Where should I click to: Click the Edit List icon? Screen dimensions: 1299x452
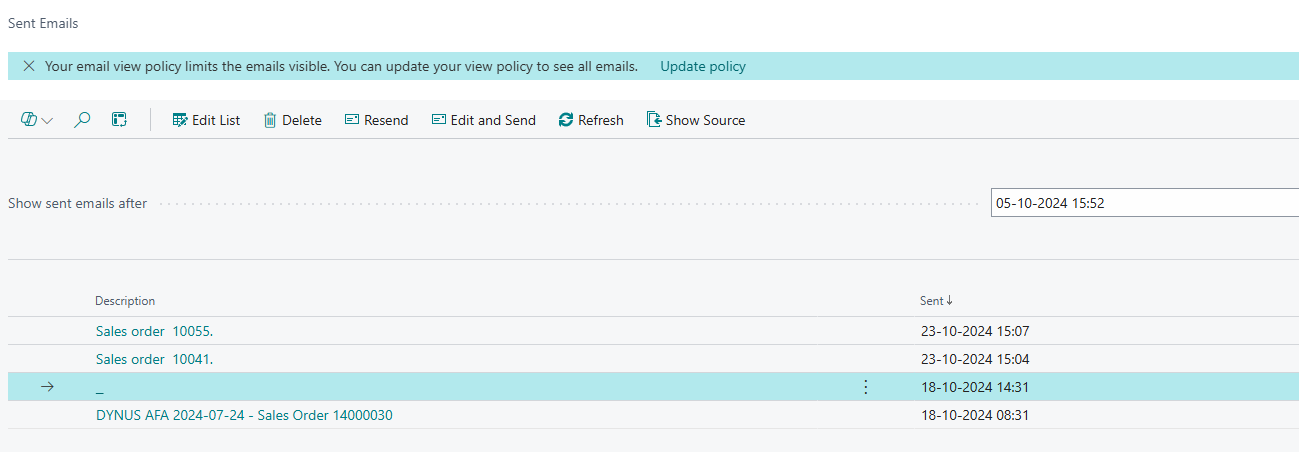[x=180, y=120]
